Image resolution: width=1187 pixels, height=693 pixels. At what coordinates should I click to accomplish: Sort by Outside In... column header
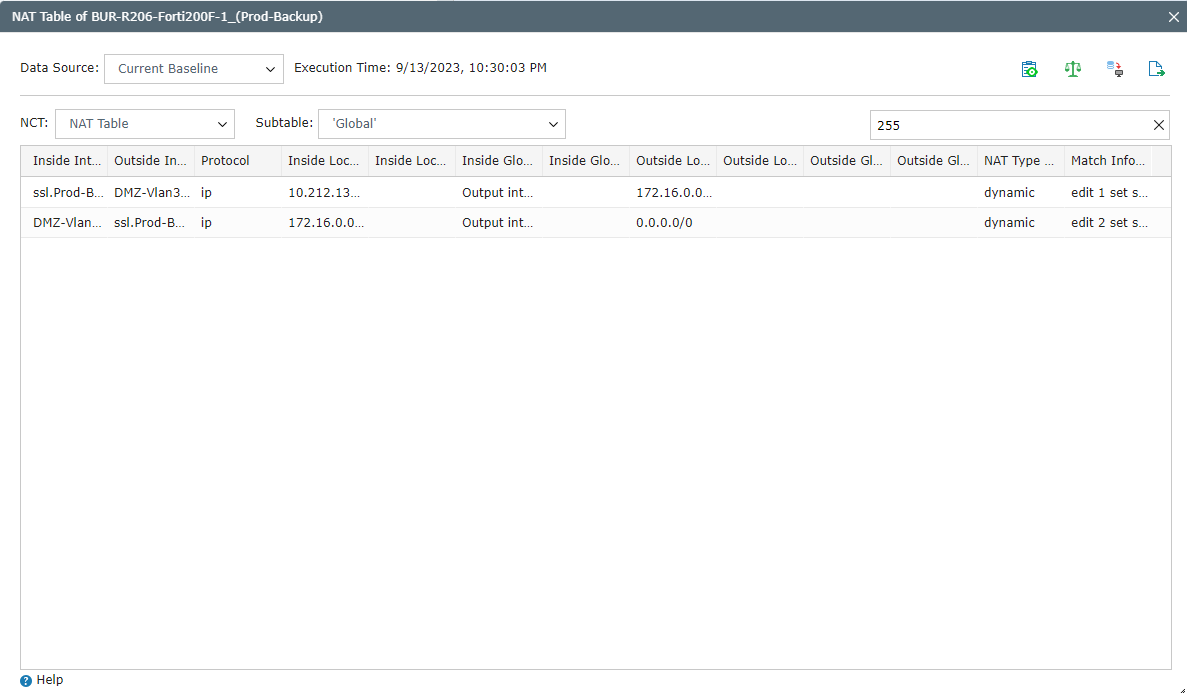150,161
